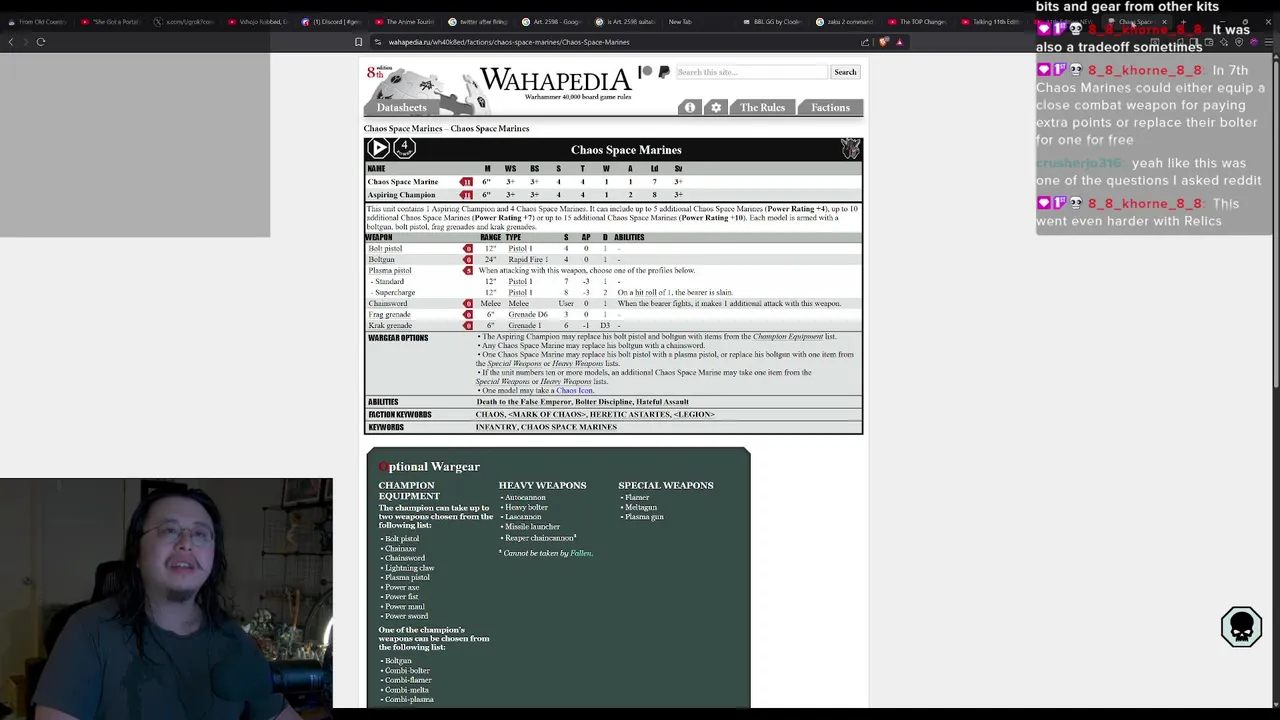Click the skull logo overlay icon
1280x720 pixels.
[x=1241, y=627]
